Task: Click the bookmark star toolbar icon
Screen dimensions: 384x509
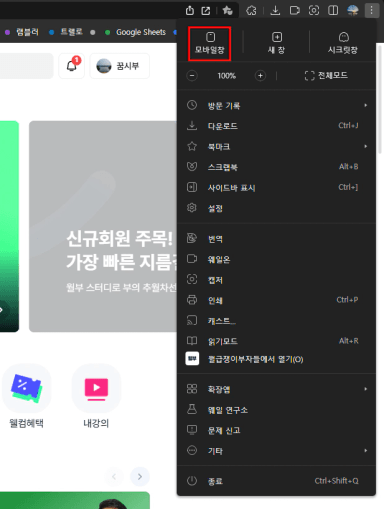Action: [228, 11]
